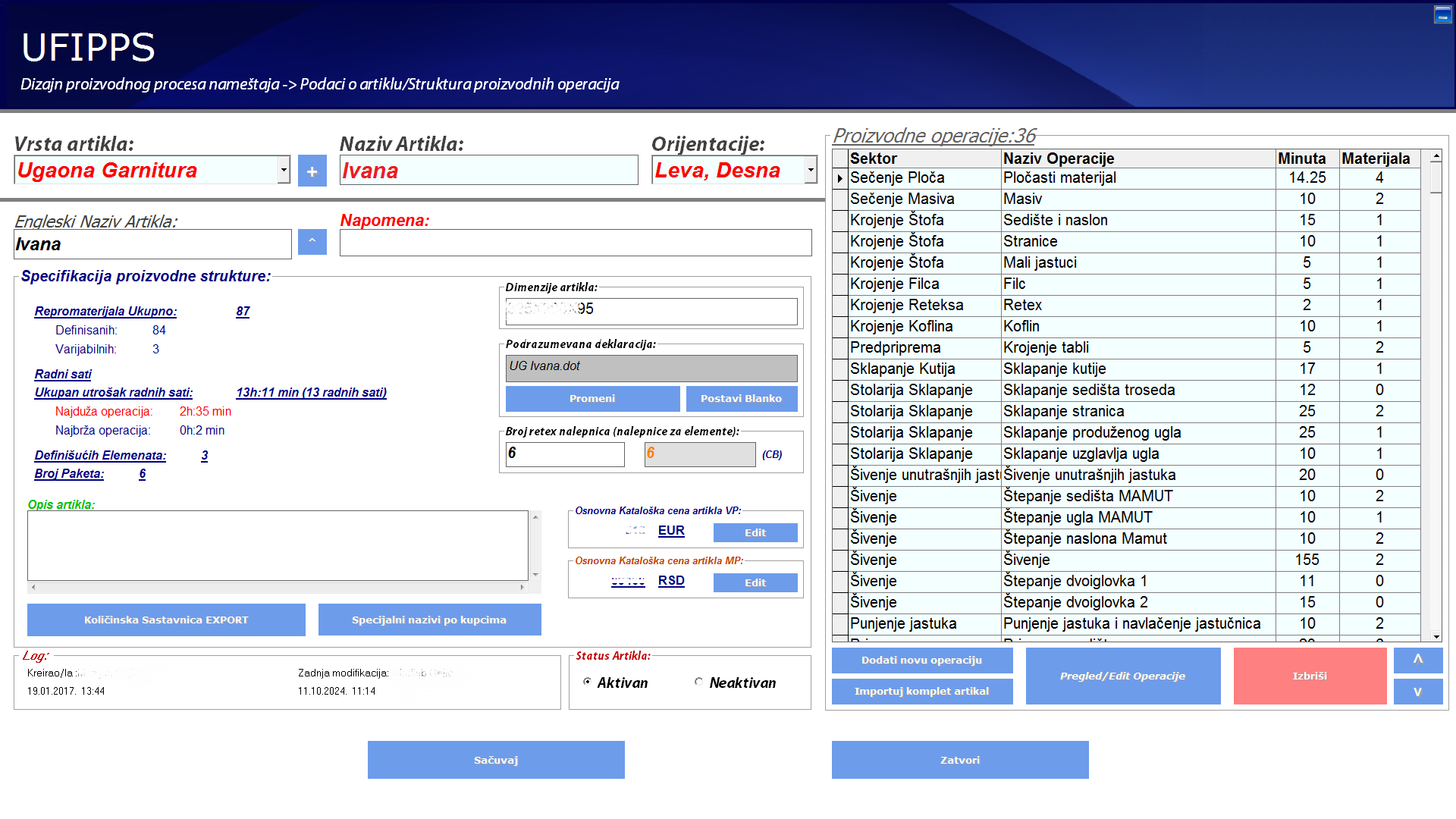The height and width of the screenshot is (819, 1456).
Task: Click the UG Ivana.dot declaration field
Action: pos(651,369)
